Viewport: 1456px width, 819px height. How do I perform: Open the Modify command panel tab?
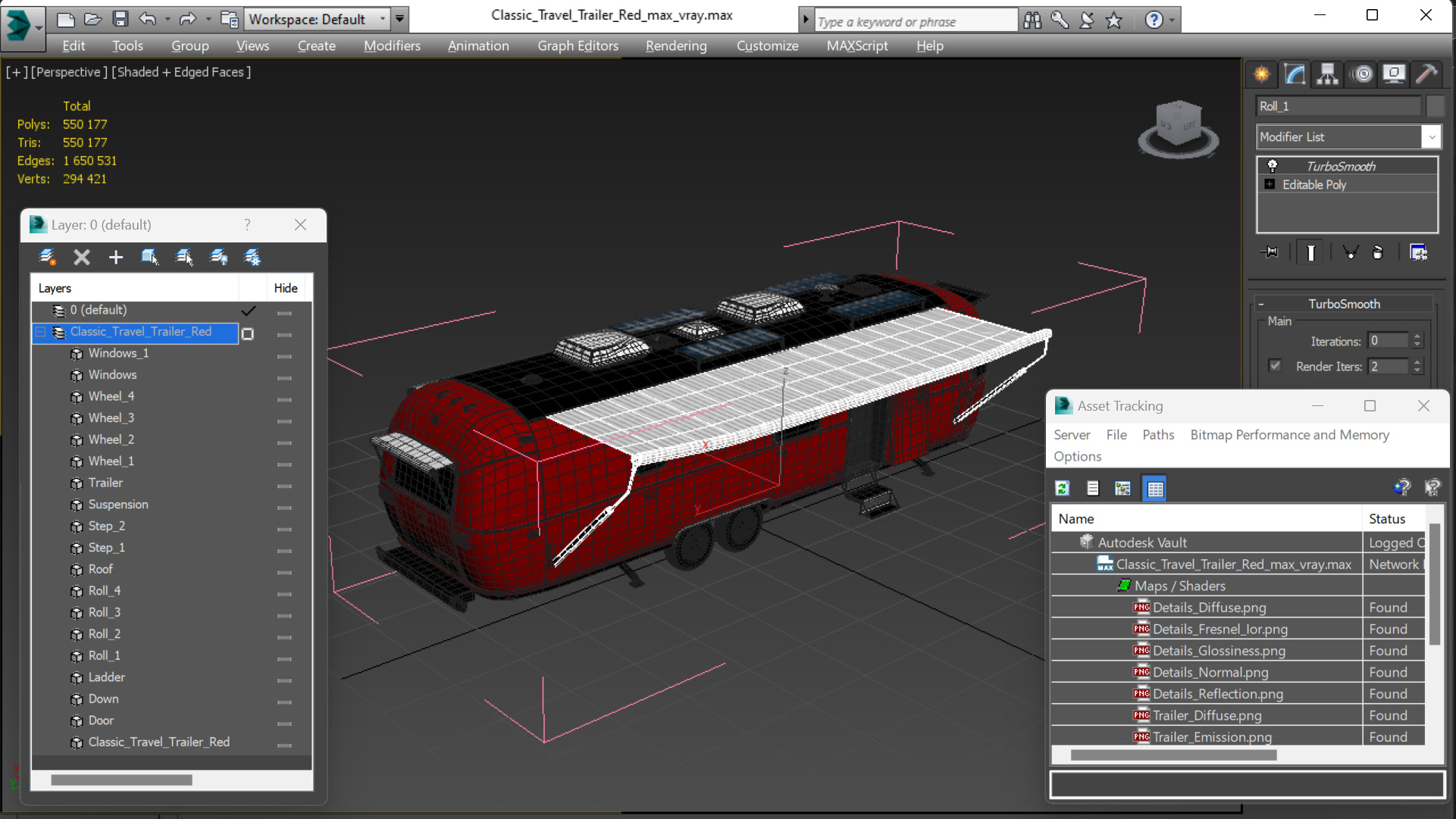(x=1295, y=73)
